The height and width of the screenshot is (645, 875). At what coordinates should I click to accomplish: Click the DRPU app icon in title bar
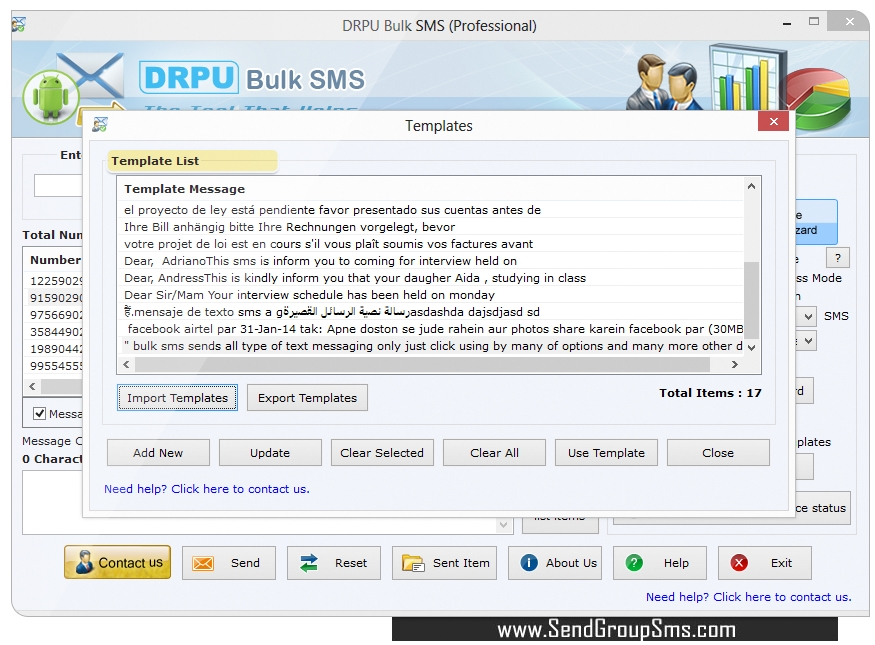[19, 25]
